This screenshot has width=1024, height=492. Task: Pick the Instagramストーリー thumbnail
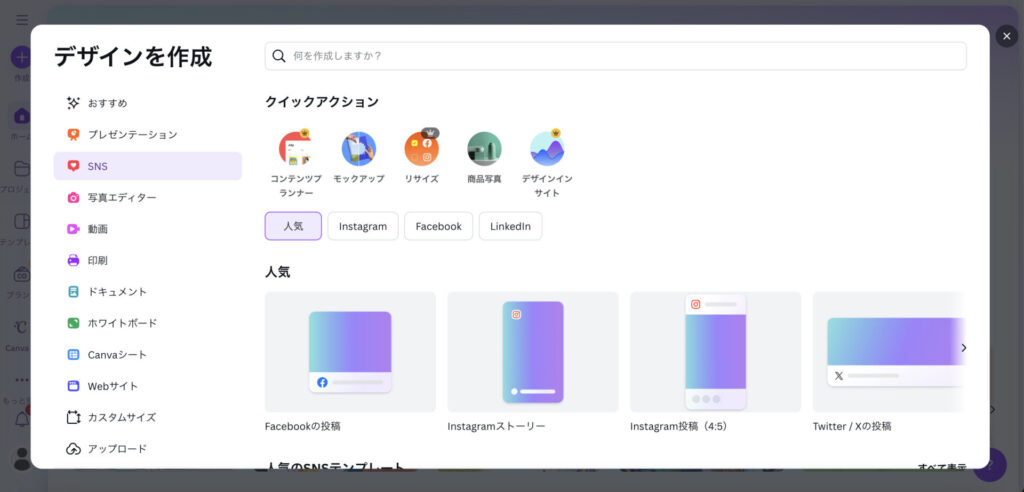532,352
